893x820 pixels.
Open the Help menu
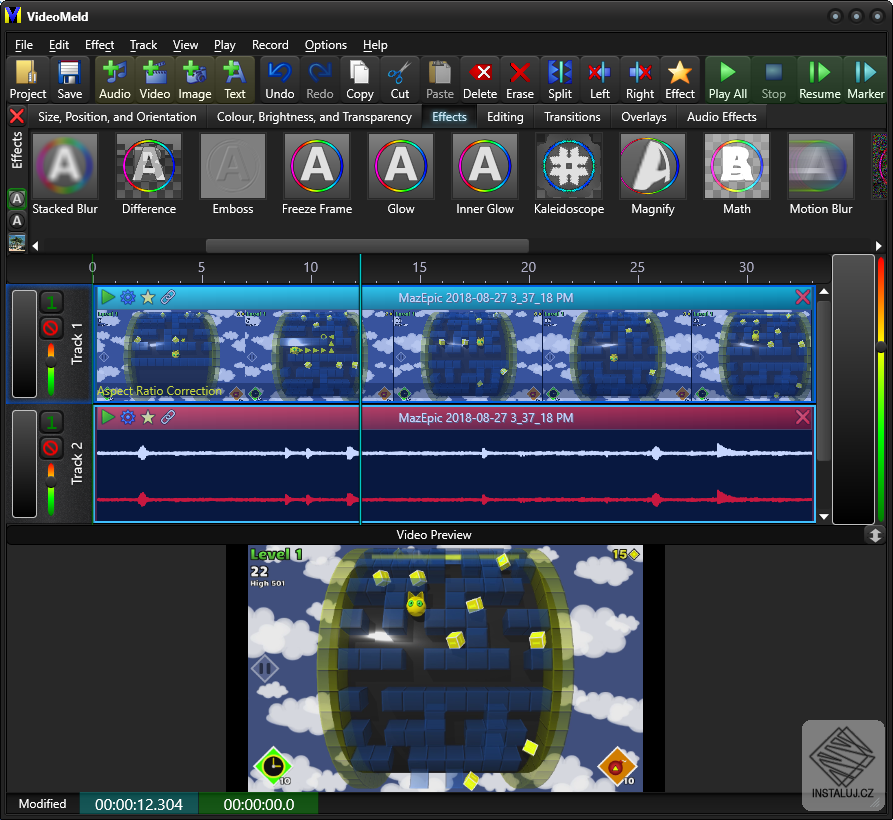point(375,45)
